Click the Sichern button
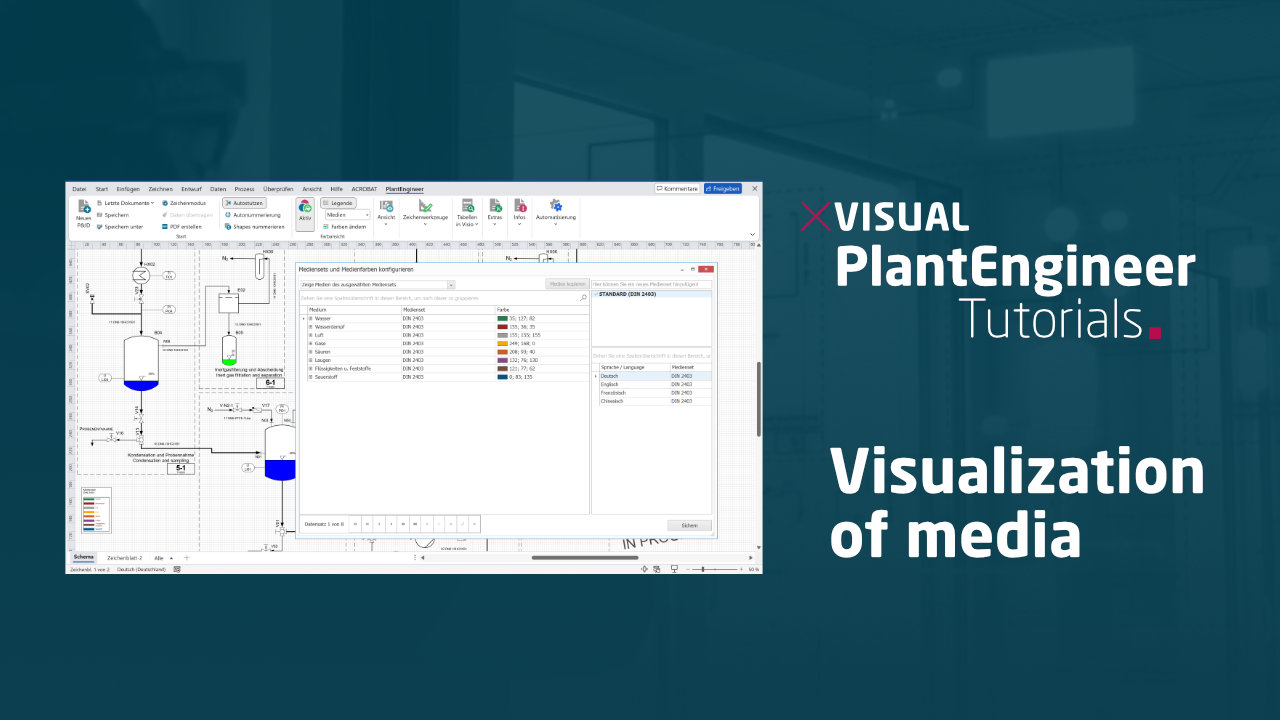The height and width of the screenshot is (720, 1280). pos(690,525)
